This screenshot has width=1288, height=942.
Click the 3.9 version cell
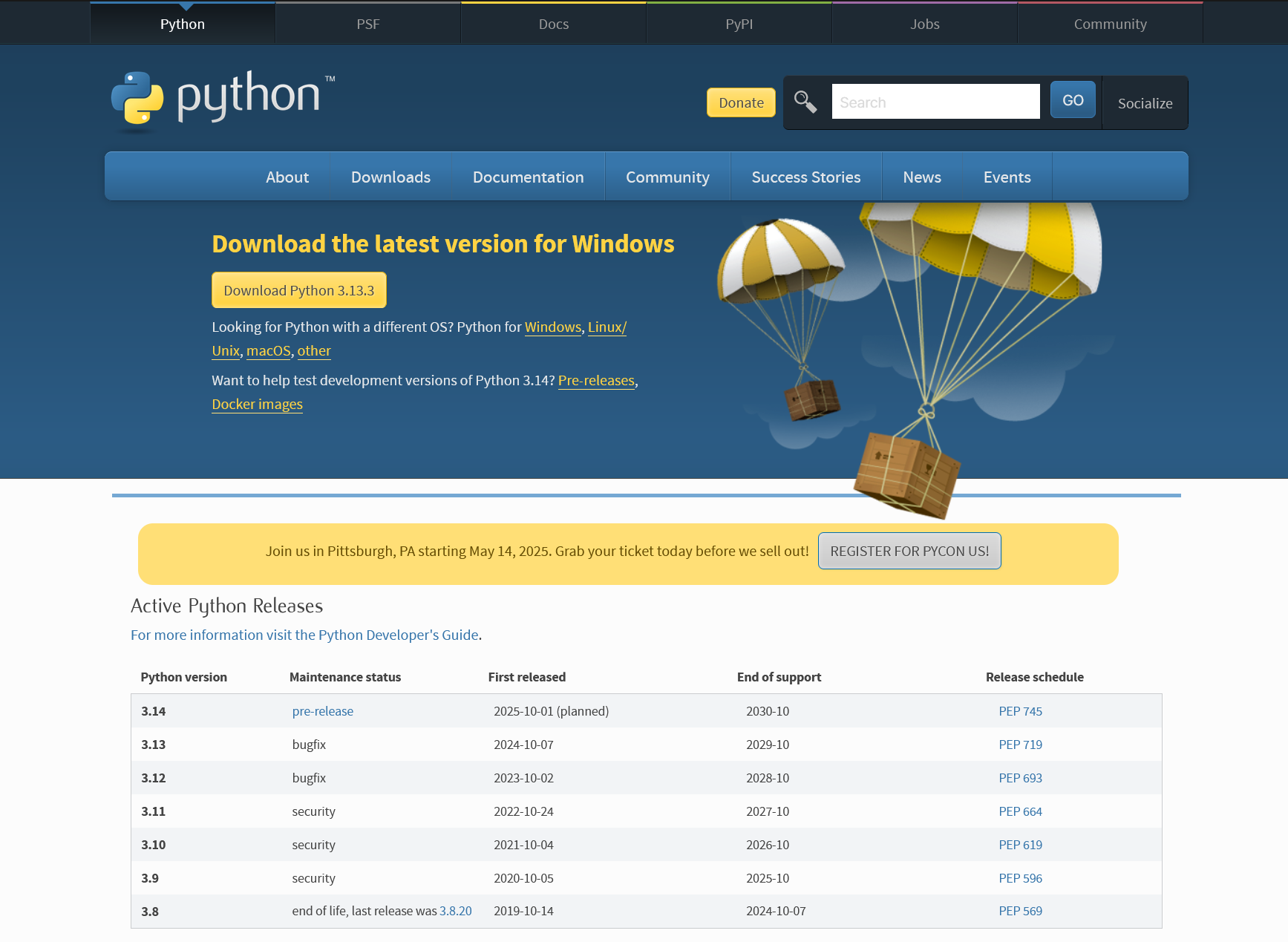pos(150,878)
